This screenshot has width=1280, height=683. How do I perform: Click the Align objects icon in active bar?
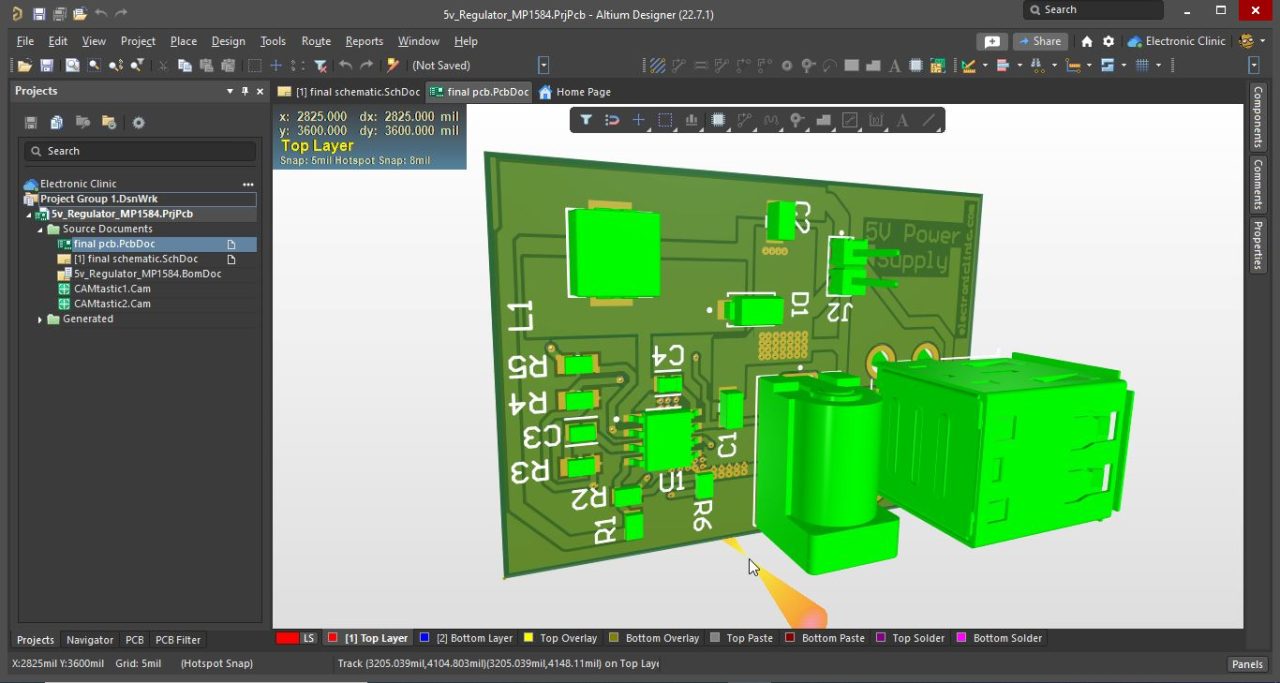tap(691, 120)
